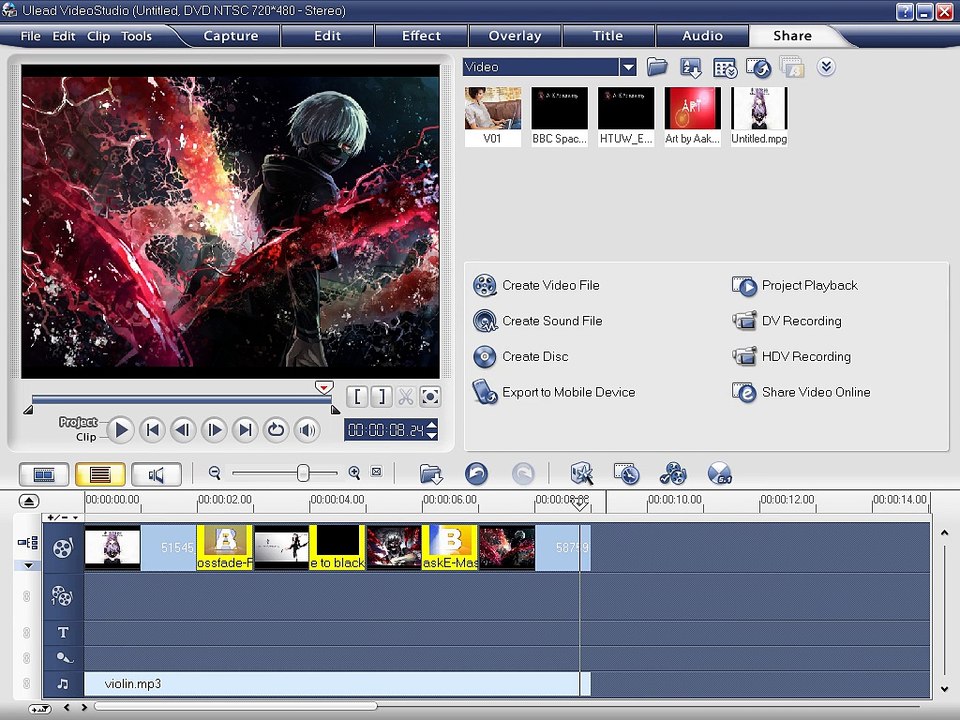Select the Fade to black transition clip
The image size is (960, 720).
click(337, 547)
